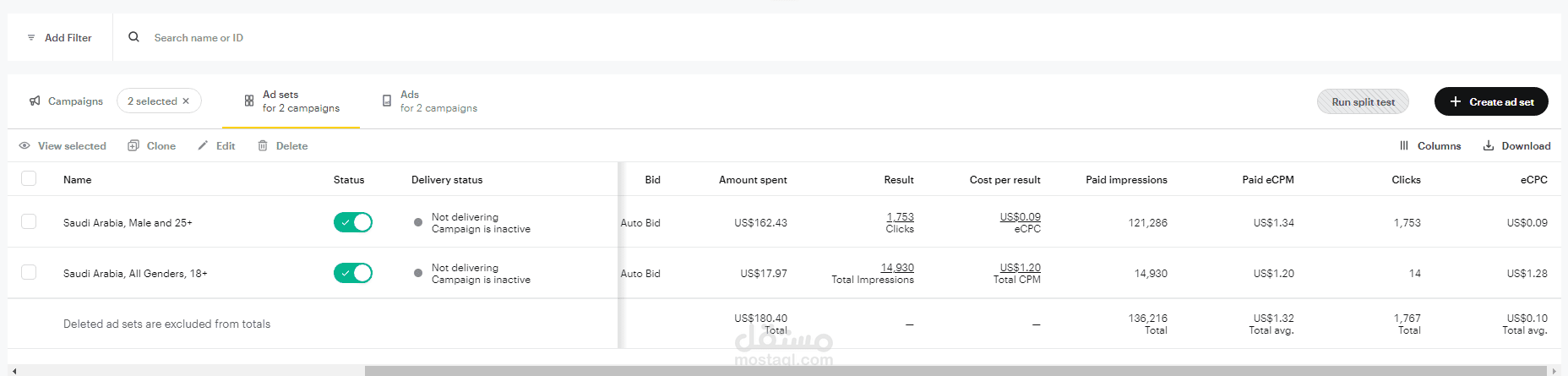This screenshot has width=1568, height=376.
Task: Click the Clicks column header
Action: pos(1406,180)
